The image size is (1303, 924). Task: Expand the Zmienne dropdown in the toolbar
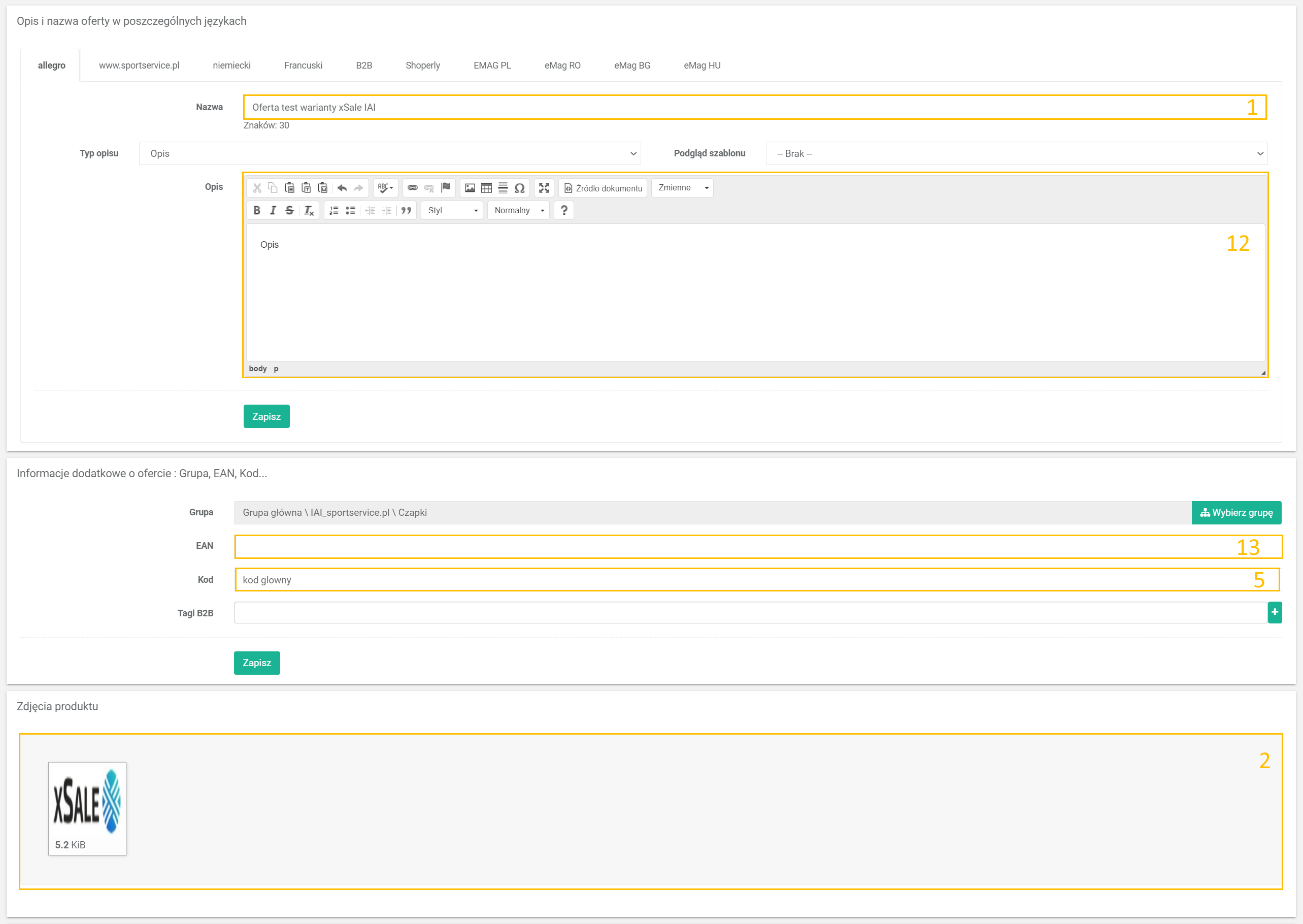(682, 188)
